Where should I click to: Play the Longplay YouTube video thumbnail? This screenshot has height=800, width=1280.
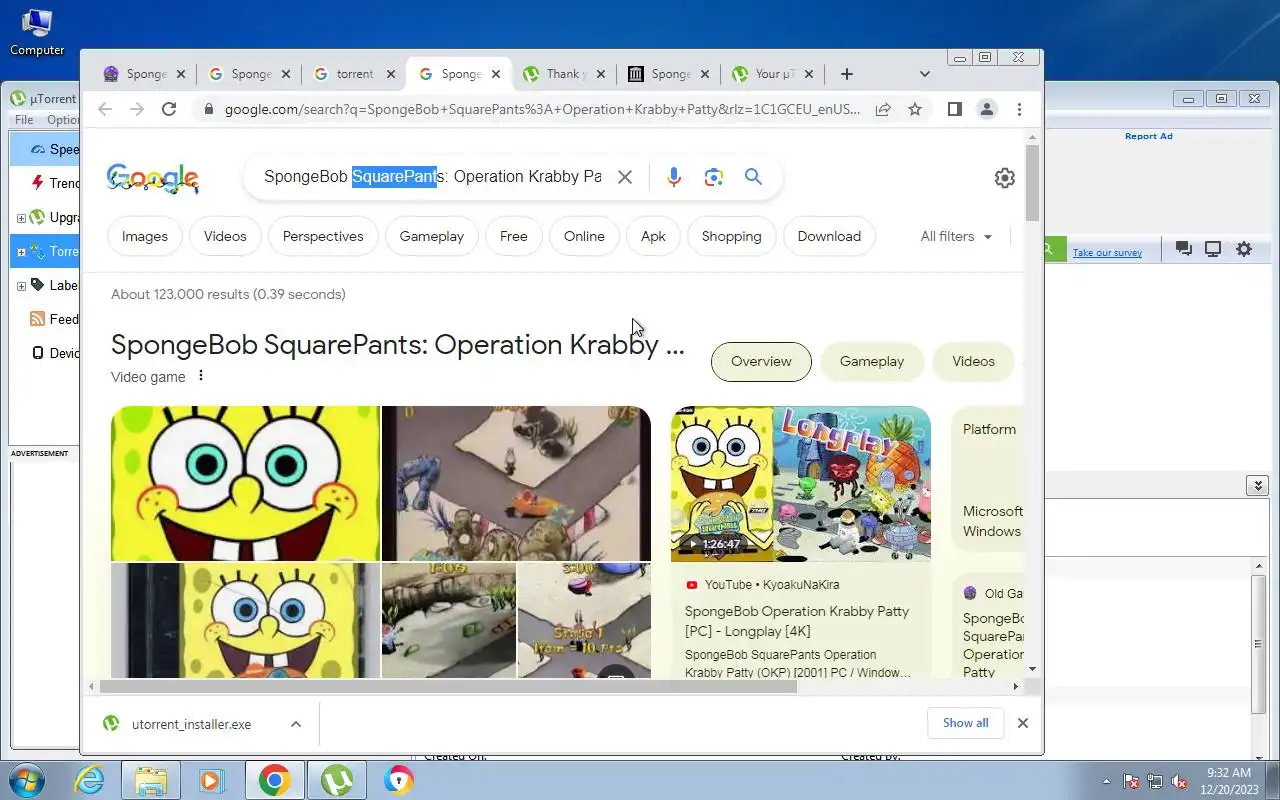tap(801, 484)
